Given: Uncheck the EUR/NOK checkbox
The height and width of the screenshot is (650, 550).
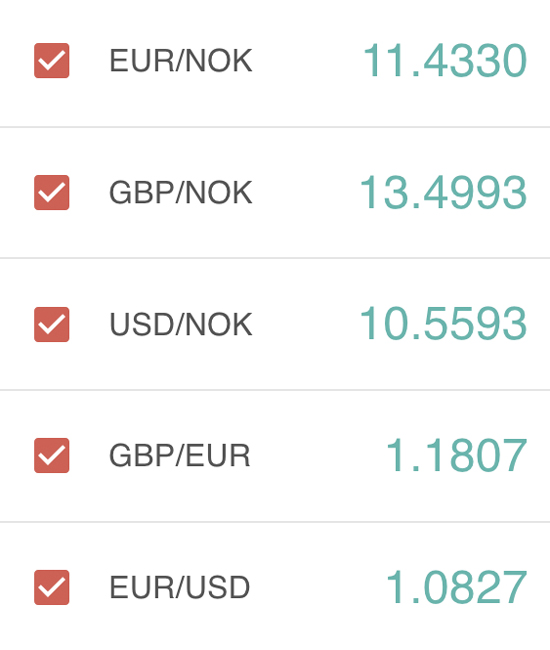Looking at the screenshot, I should [51, 61].
